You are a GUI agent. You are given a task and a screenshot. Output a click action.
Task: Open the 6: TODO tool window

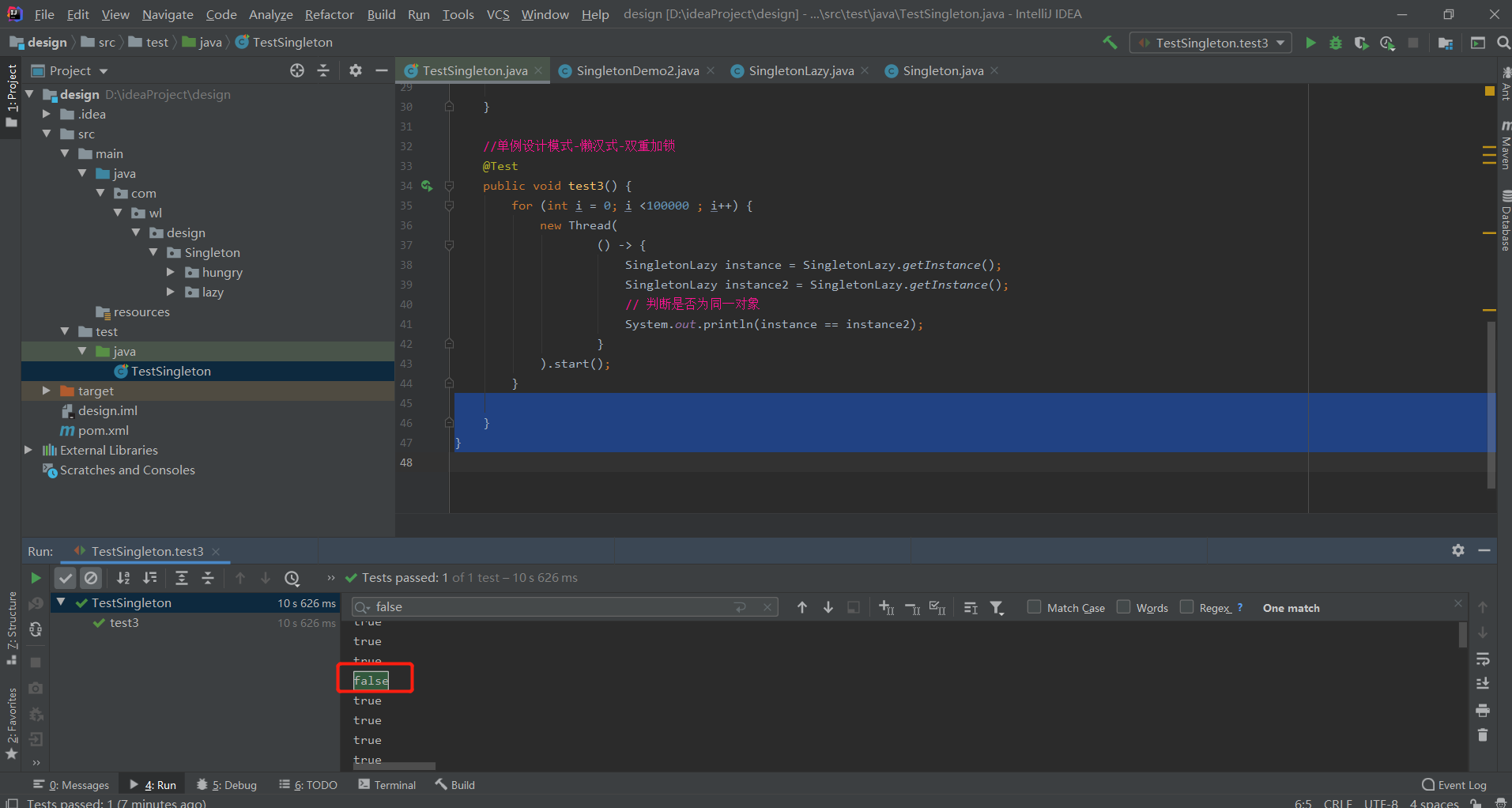pyautogui.click(x=308, y=785)
